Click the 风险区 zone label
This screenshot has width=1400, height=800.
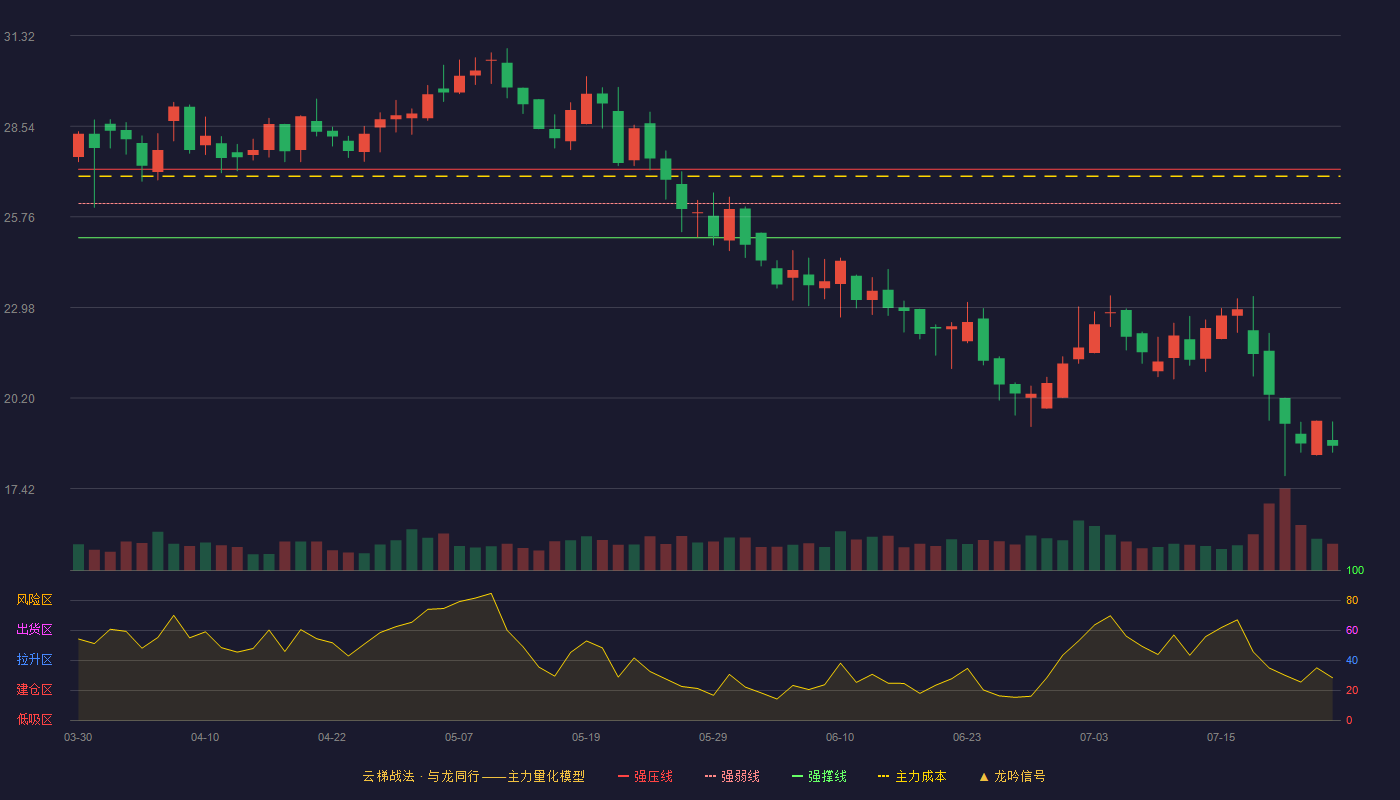click(x=34, y=600)
